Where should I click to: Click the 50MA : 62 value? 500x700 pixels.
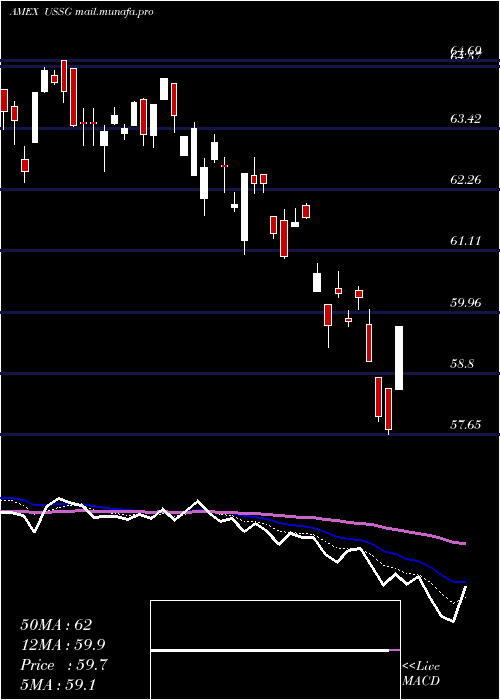click(x=56, y=625)
